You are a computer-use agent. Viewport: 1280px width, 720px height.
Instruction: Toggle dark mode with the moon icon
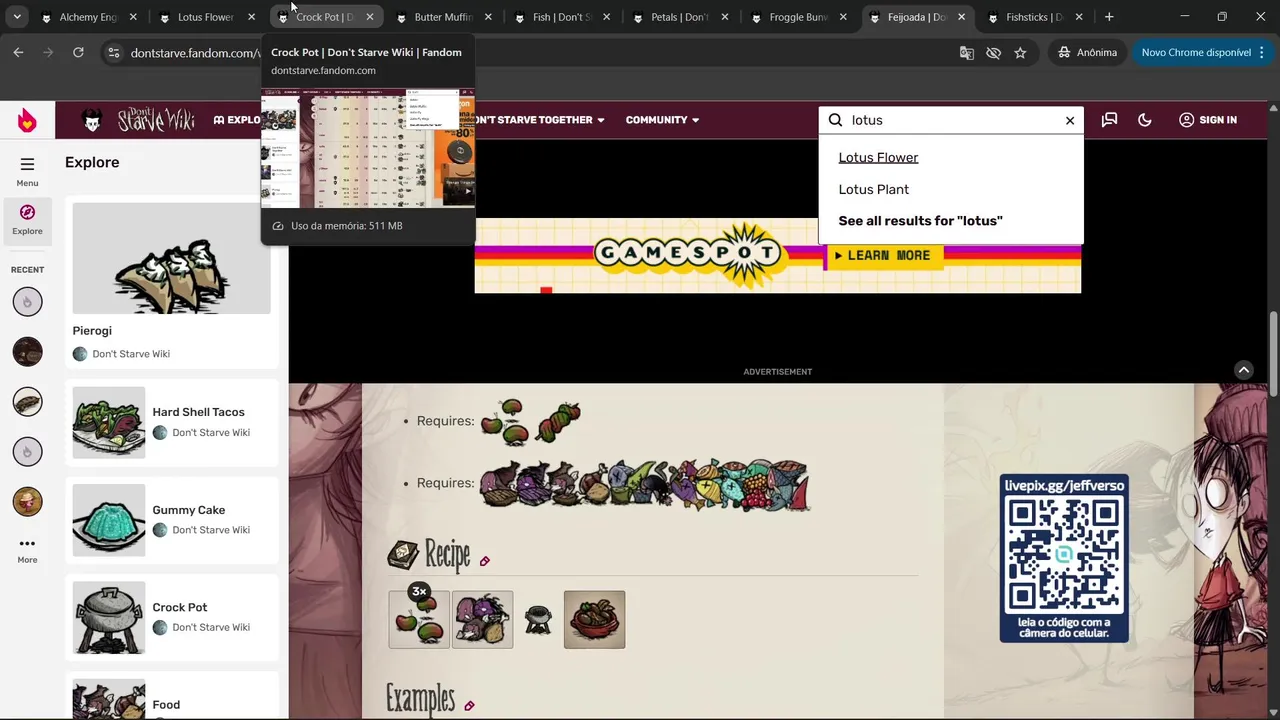tap(1145, 120)
